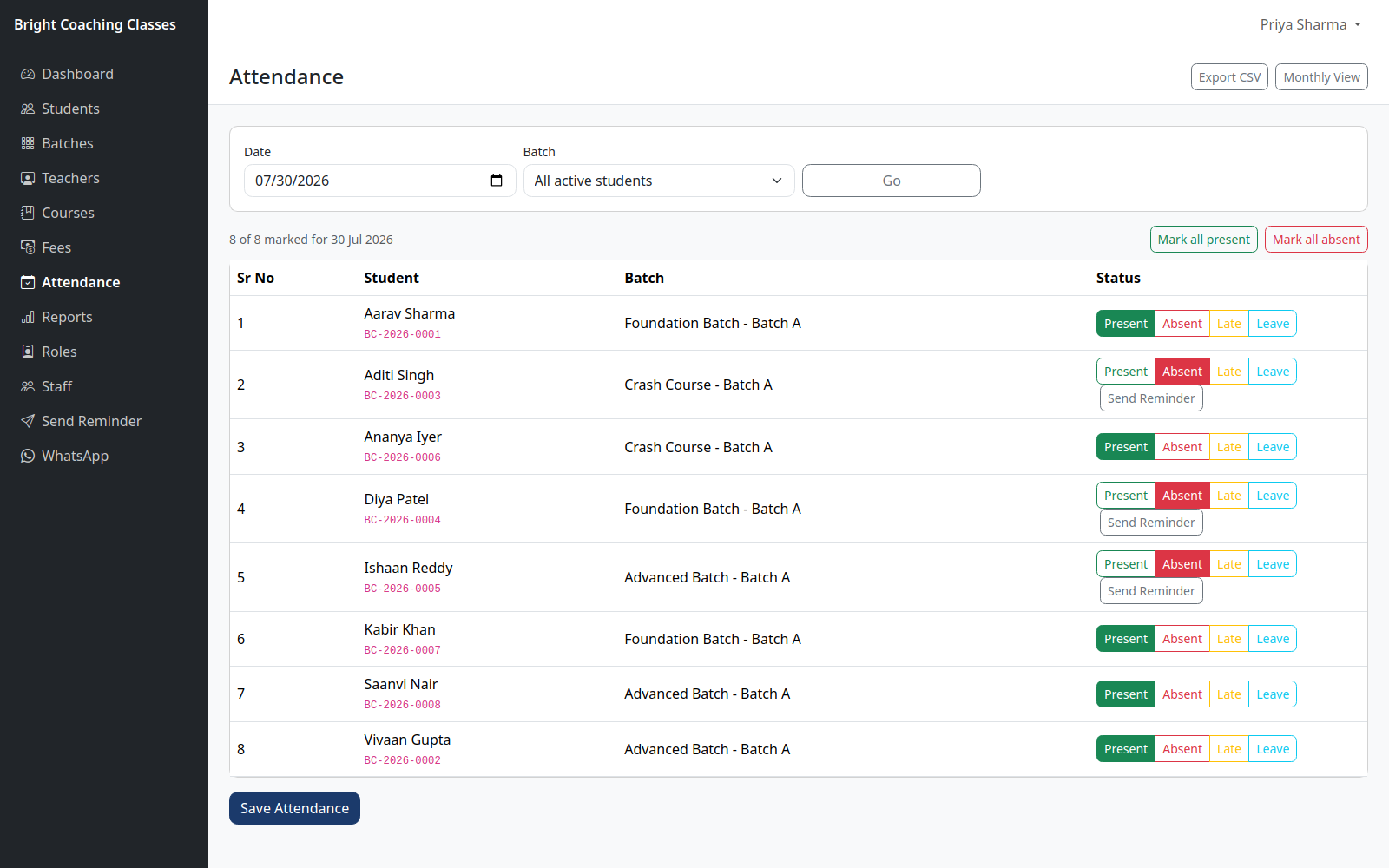Set Vivaan Gupta status to Leave
Viewport: 1389px width, 868px height.
tap(1273, 749)
